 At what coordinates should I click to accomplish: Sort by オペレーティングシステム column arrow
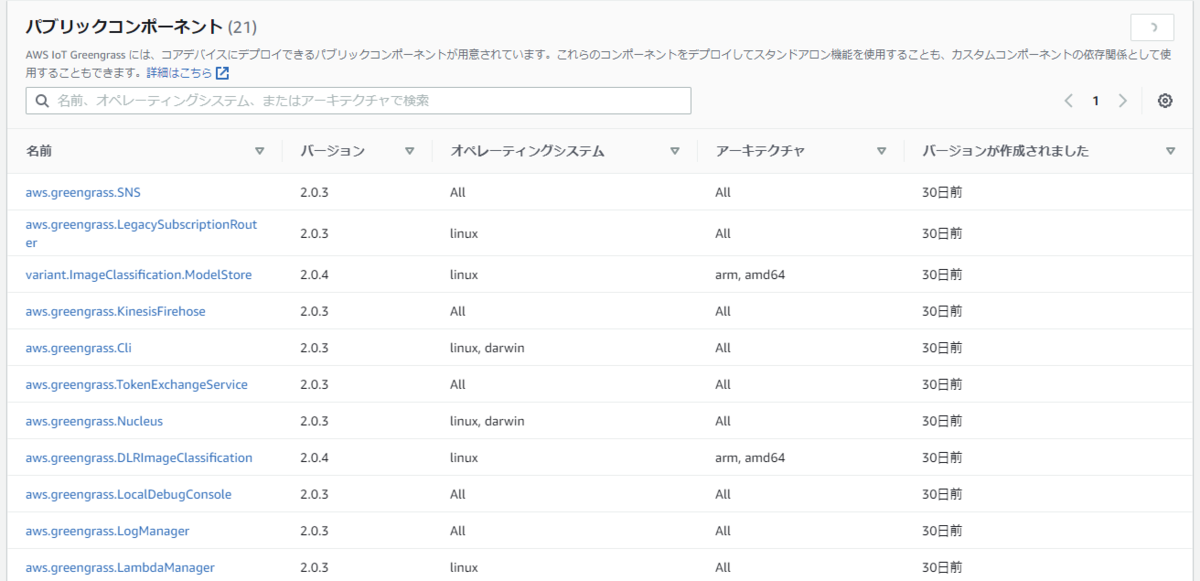click(675, 152)
